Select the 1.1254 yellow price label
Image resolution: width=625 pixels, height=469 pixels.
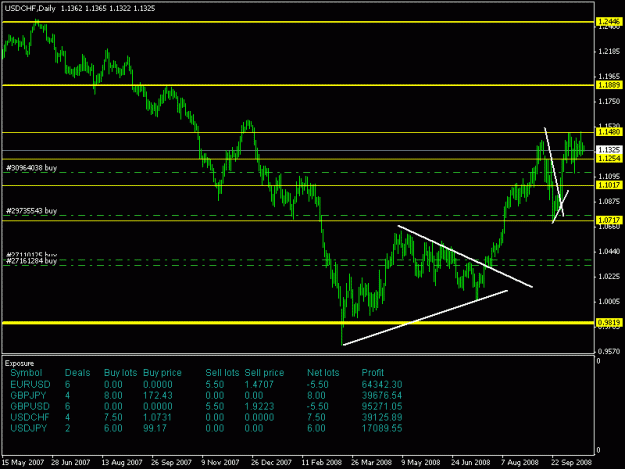pos(609,159)
